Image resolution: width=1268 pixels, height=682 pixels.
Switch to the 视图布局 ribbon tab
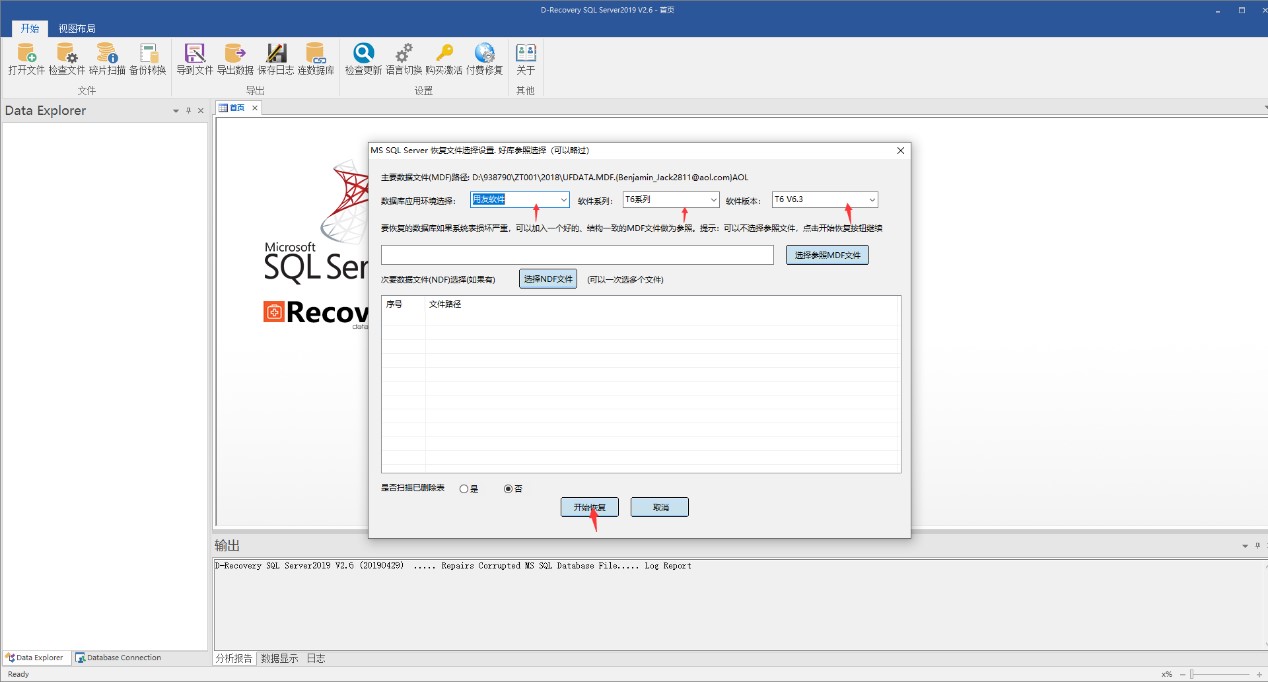point(77,29)
